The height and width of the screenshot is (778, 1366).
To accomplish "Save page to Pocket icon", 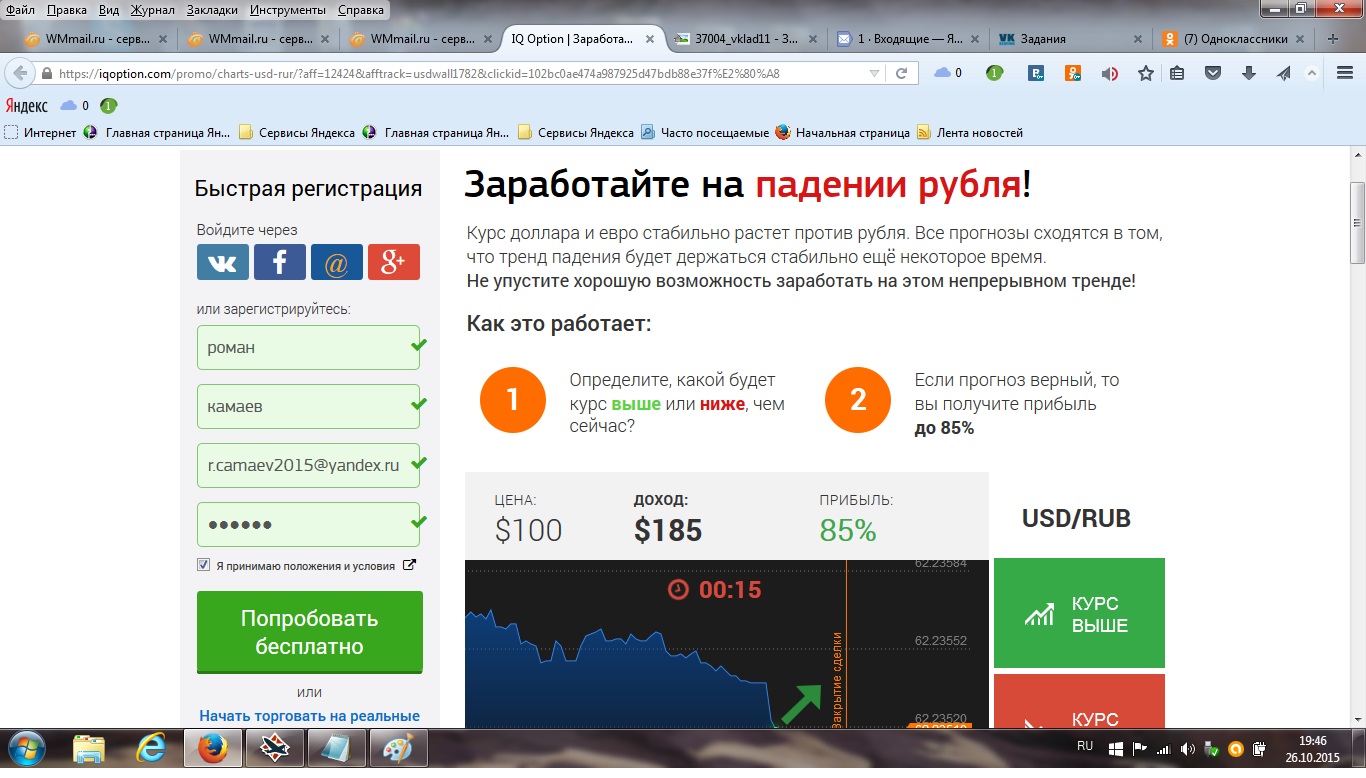I will (1213, 73).
